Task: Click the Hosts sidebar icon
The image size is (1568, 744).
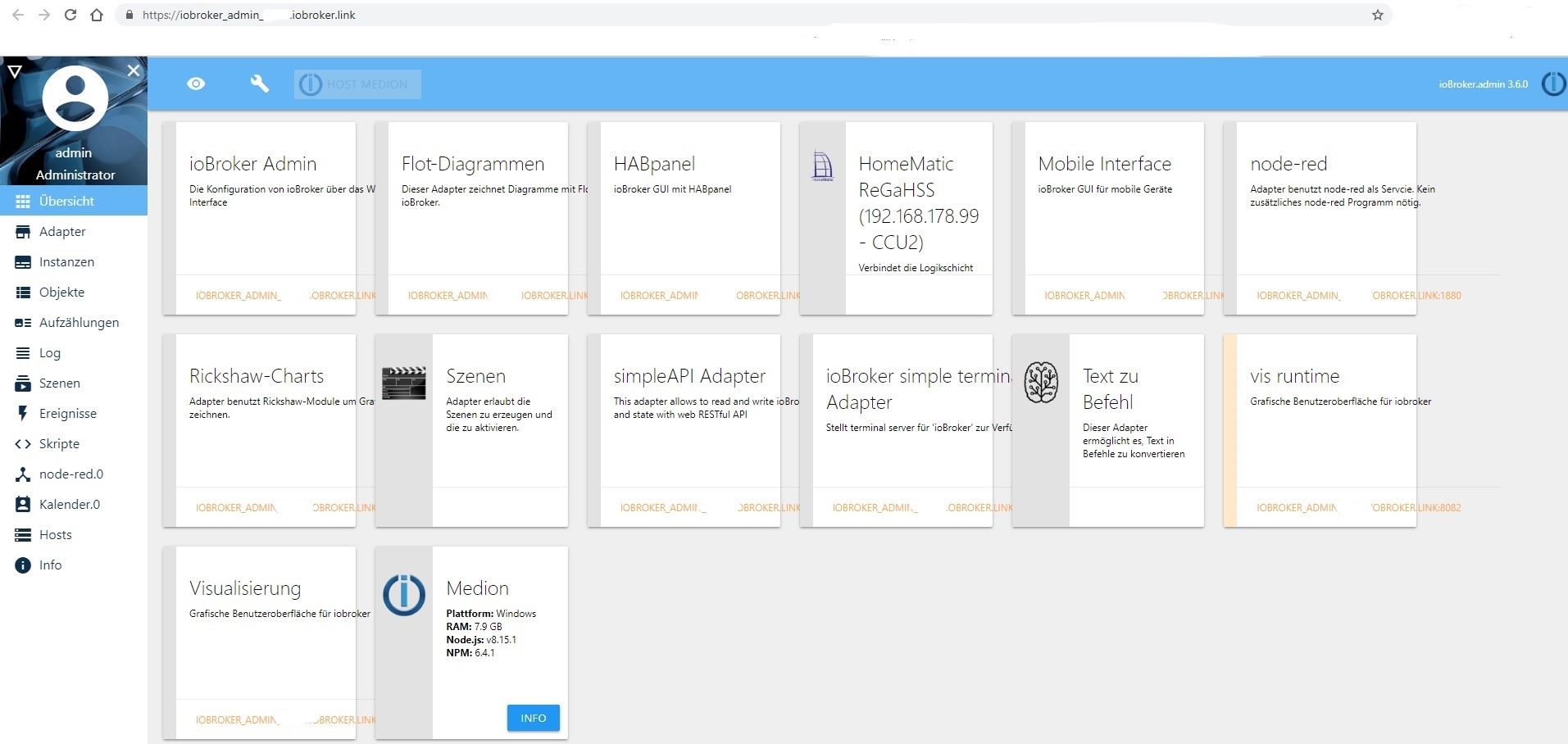Action: (x=23, y=534)
